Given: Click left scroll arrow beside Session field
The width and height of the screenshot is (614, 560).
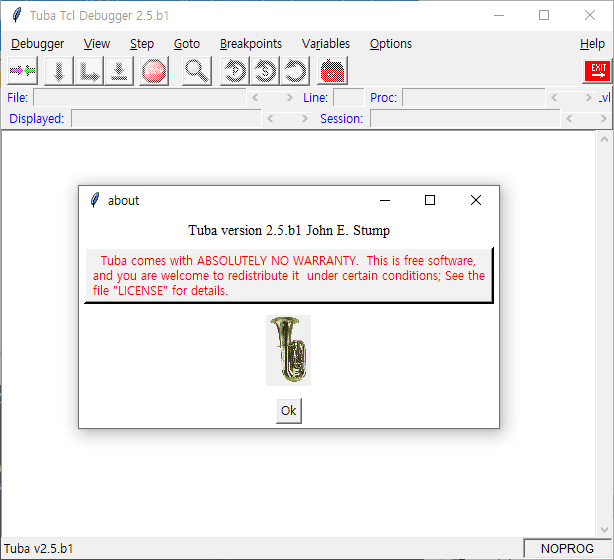Looking at the screenshot, I should click(569, 119).
